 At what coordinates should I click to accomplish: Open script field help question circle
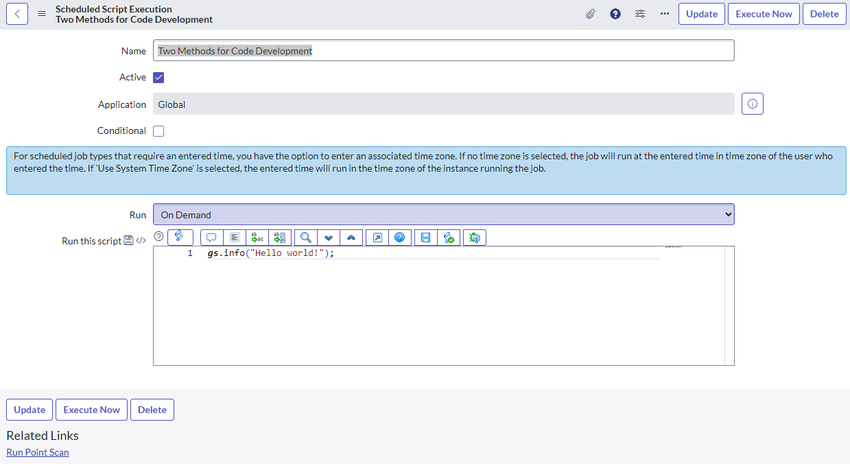159,236
